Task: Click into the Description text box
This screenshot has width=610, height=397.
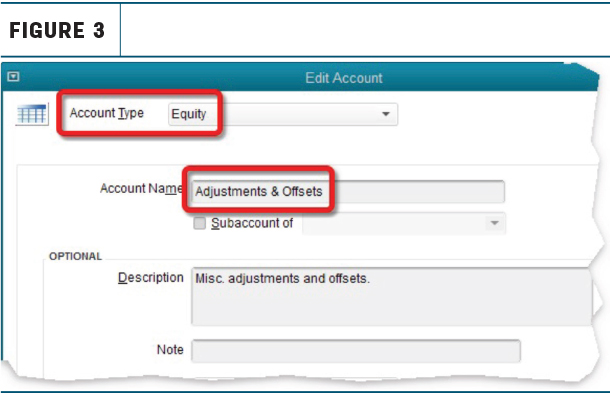Action: pyautogui.click(x=392, y=296)
